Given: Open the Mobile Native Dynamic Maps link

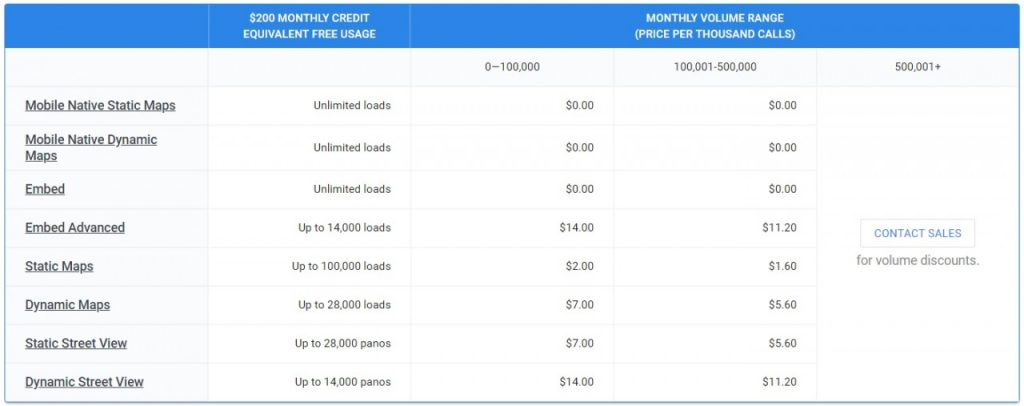Looking at the screenshot, I should click(91, 148).
